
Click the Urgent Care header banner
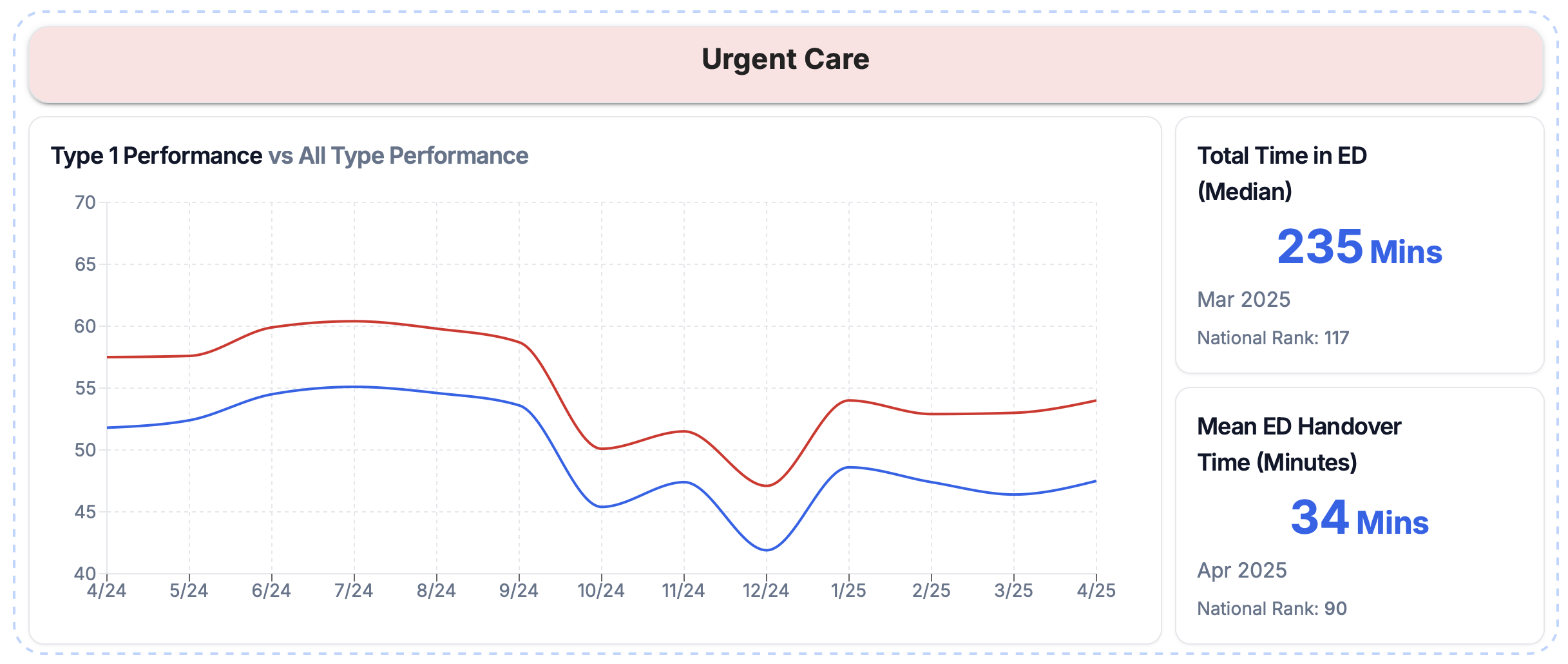click(785, 60)
